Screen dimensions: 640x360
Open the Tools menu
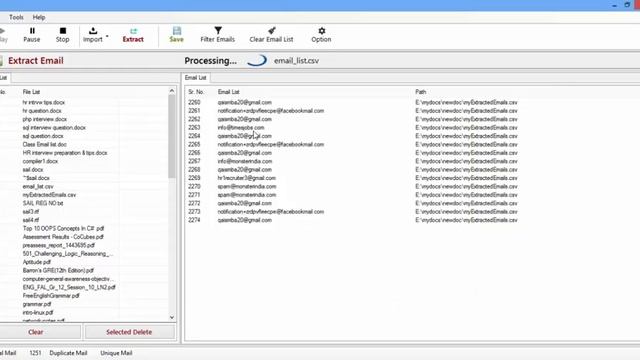[16, 17]
